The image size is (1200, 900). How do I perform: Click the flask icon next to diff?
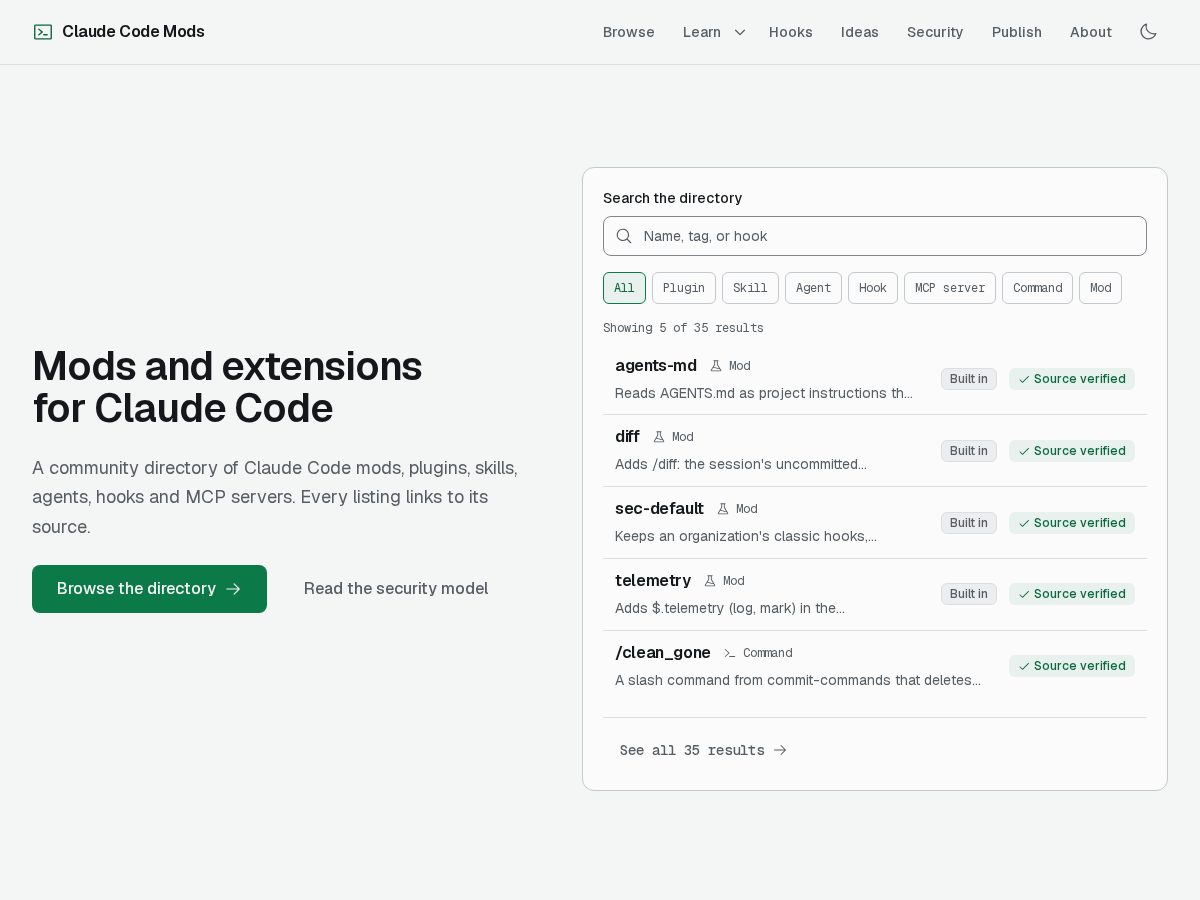(659, 437)
